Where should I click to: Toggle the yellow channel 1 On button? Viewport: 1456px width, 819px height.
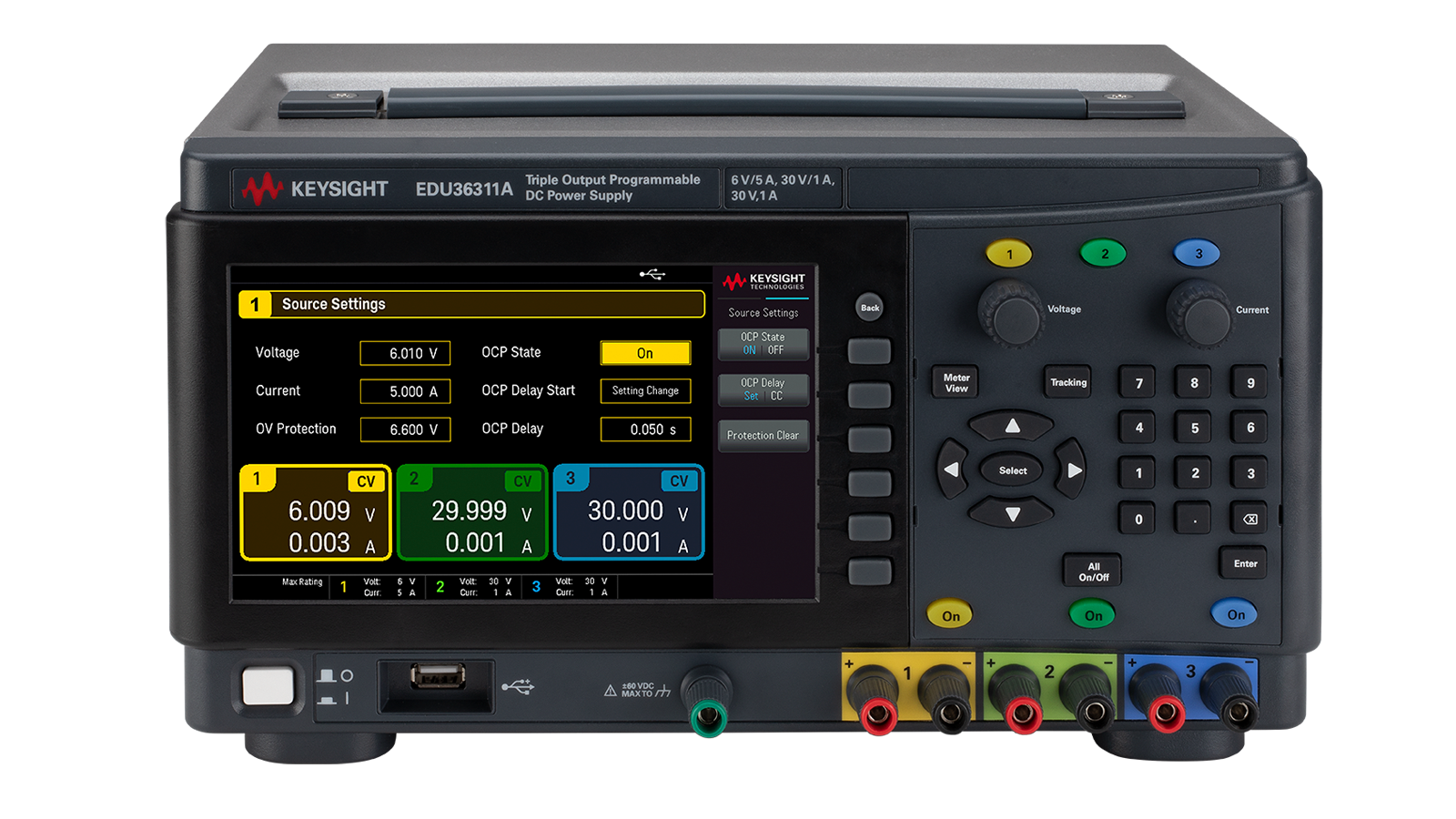tap(950, 615)
